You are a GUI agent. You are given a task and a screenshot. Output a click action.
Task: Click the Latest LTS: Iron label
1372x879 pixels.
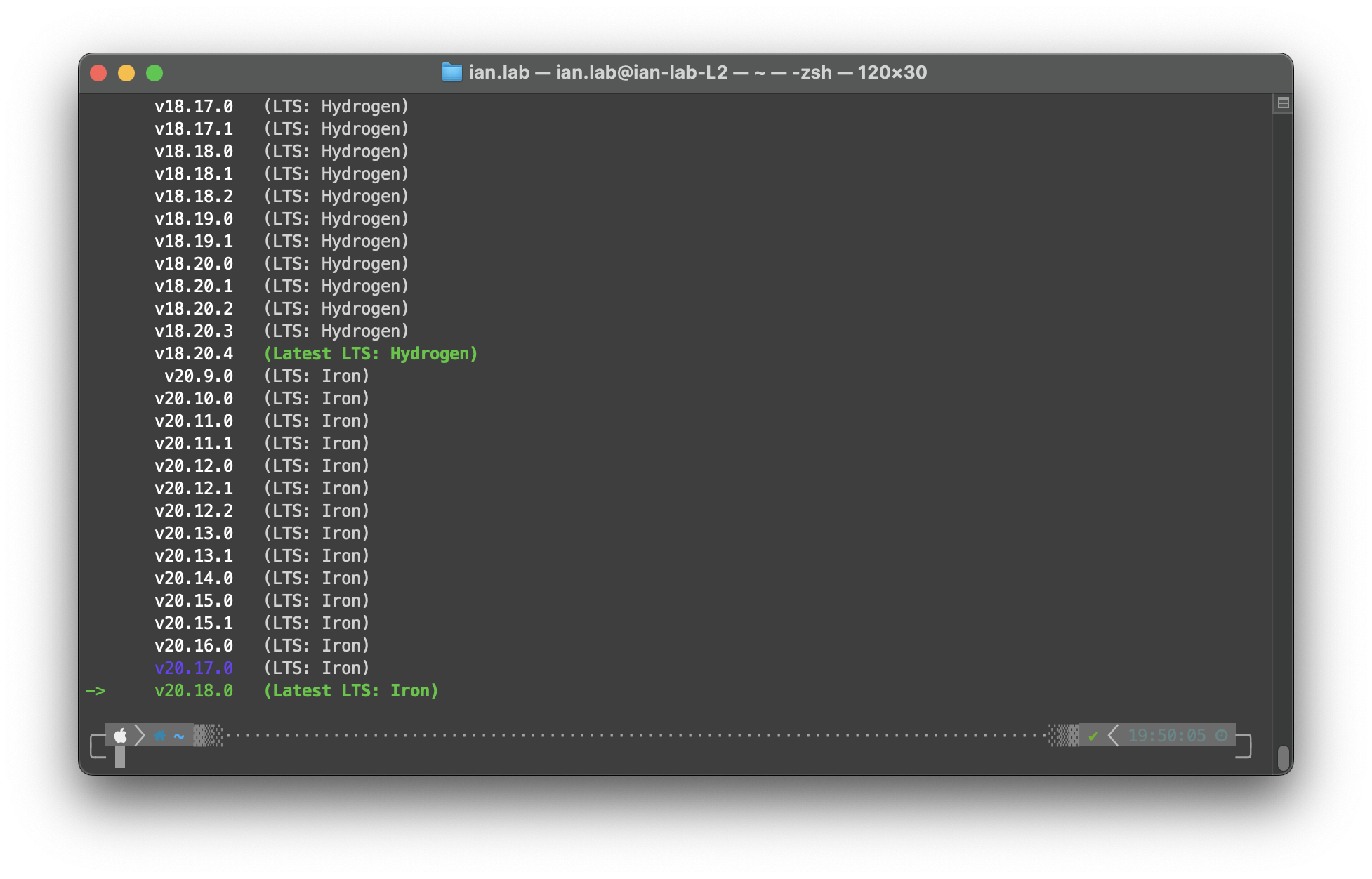(351, 691)
